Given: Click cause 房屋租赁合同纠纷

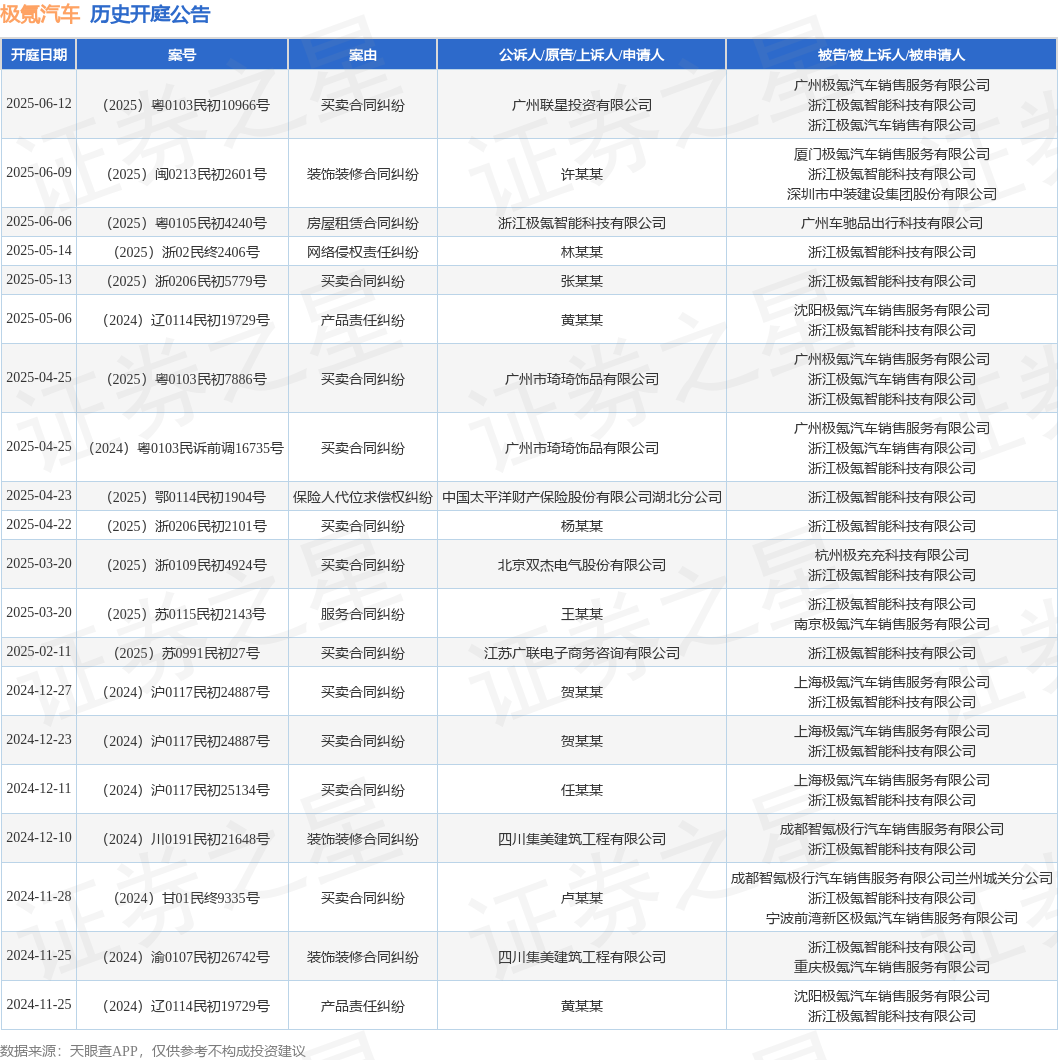Looking at the screenshot, I should 362,223.
